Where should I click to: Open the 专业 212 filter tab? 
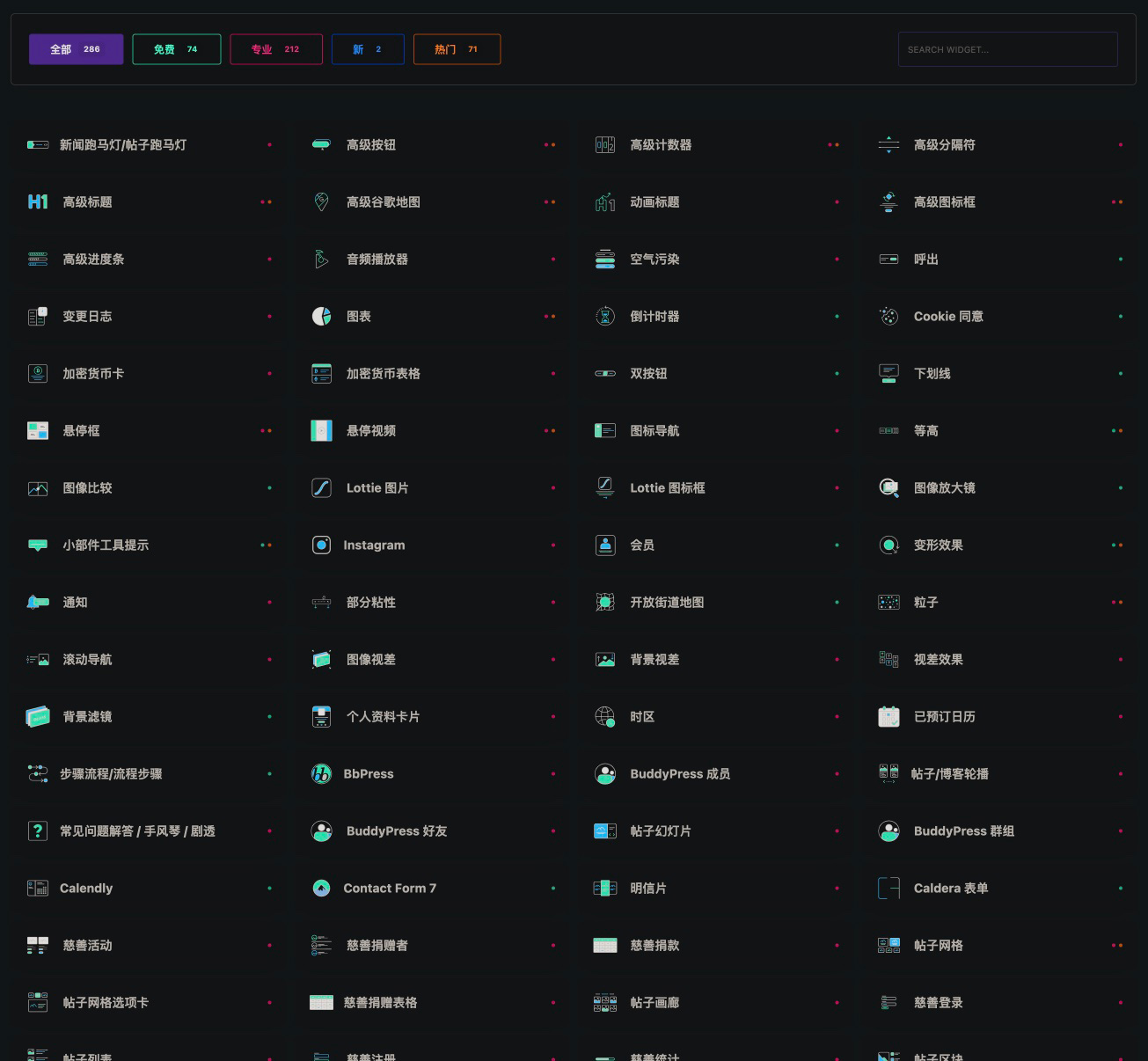click(276, 49)
